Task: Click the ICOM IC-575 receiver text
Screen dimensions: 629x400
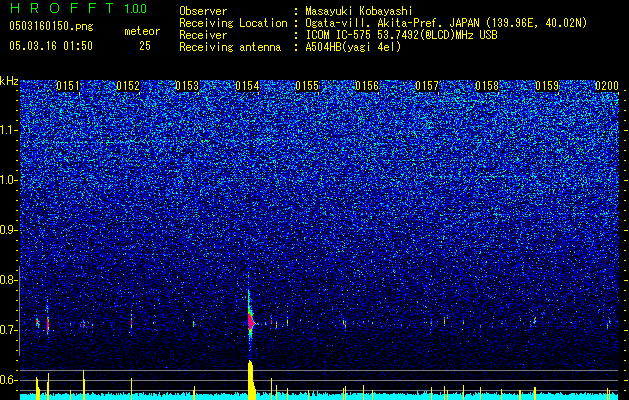Action: click(x=401, y=35)
